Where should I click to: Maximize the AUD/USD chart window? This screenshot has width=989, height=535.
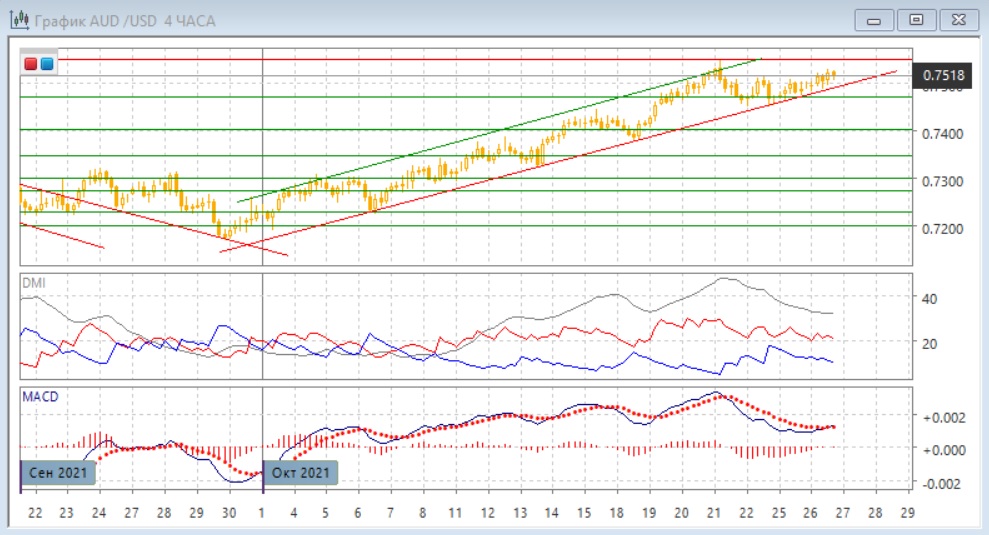[915, 19]
